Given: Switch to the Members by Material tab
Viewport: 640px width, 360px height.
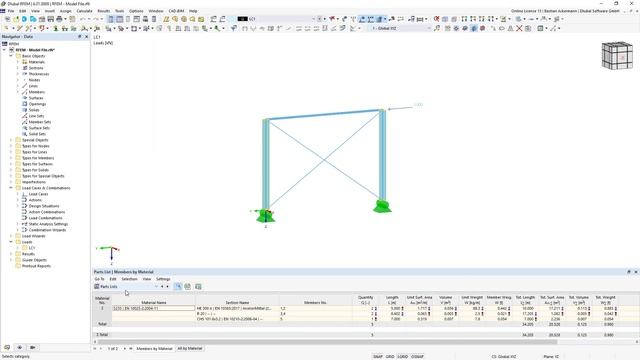Looking at the screenshot, I should coord(154,349).
